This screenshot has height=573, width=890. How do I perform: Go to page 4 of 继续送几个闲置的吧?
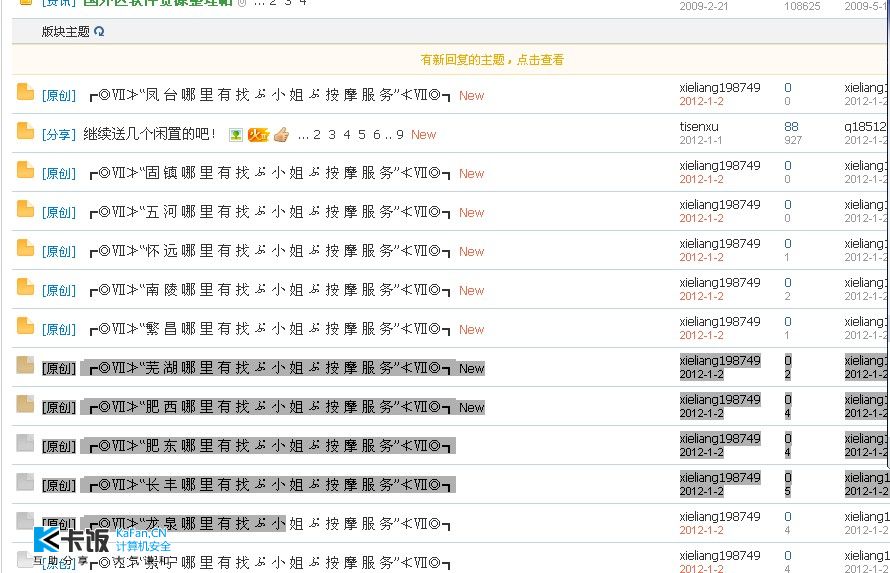coord(347,135)
